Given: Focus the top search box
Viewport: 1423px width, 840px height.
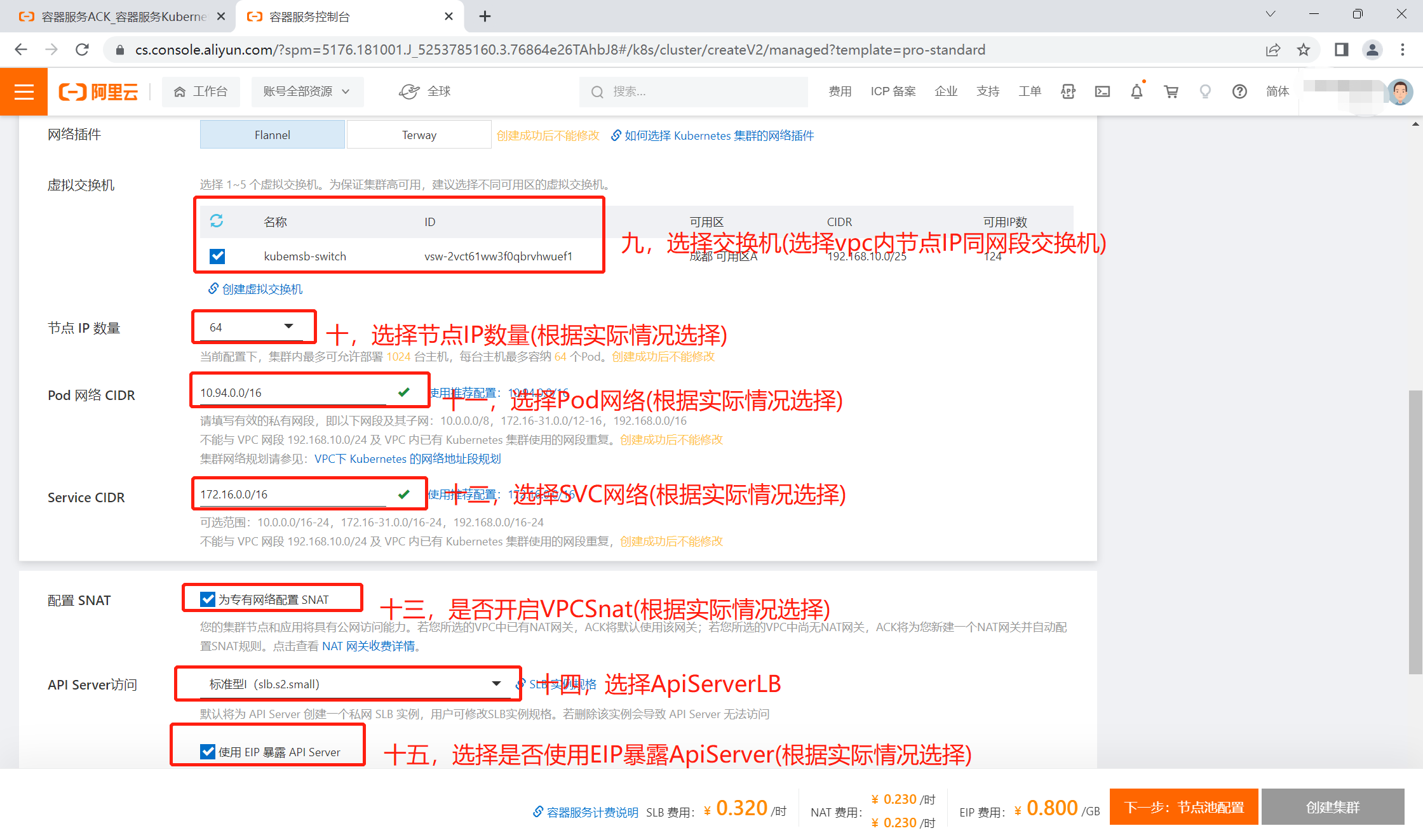Looking at the screenshot, I should (693, 92).
